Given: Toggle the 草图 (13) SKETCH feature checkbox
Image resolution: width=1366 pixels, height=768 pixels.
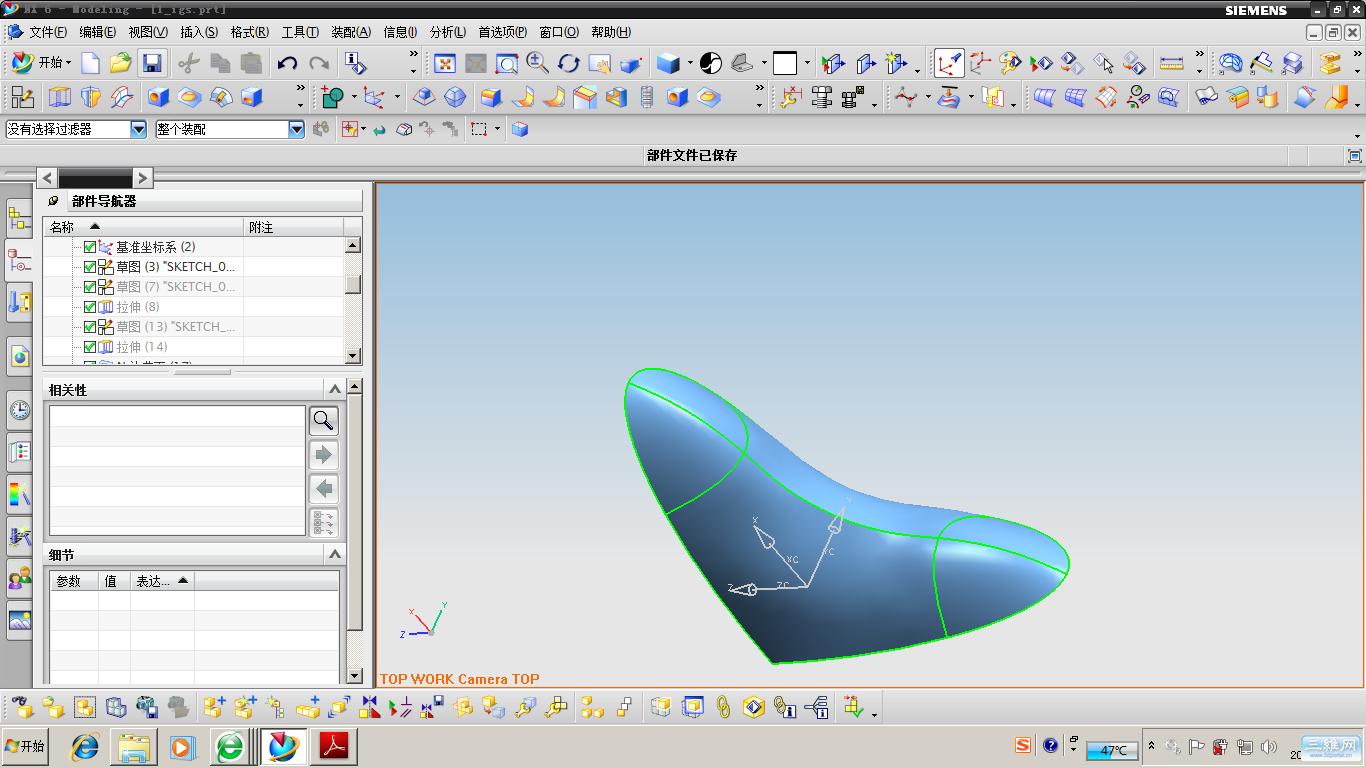Looking at the screenshot, I should [x=90, y=327].
